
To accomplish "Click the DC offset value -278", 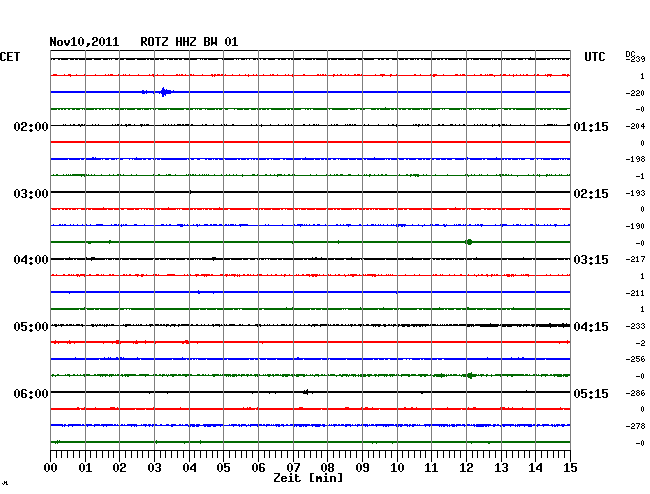I will (635, 426).
